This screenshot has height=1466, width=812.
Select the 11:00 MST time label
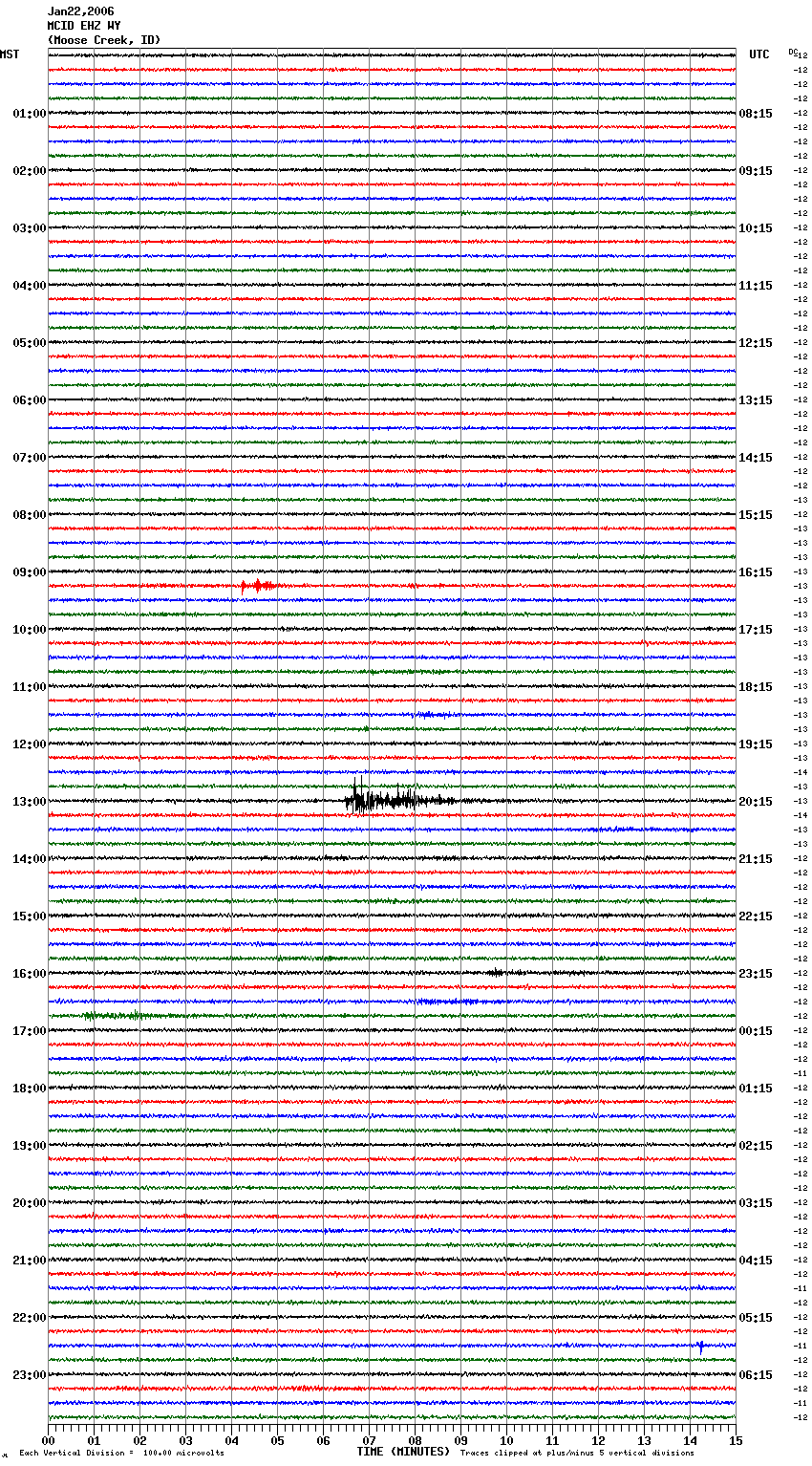30,687
